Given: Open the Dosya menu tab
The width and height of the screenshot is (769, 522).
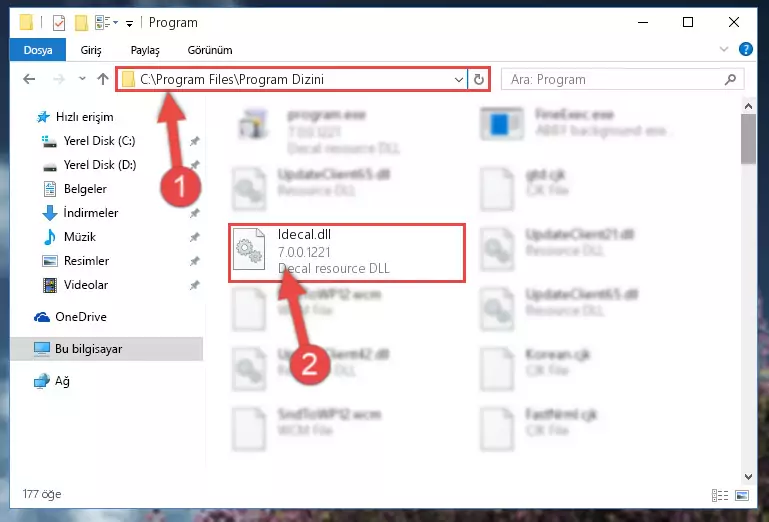Looking at the screenshot, I should pos(38,50).
